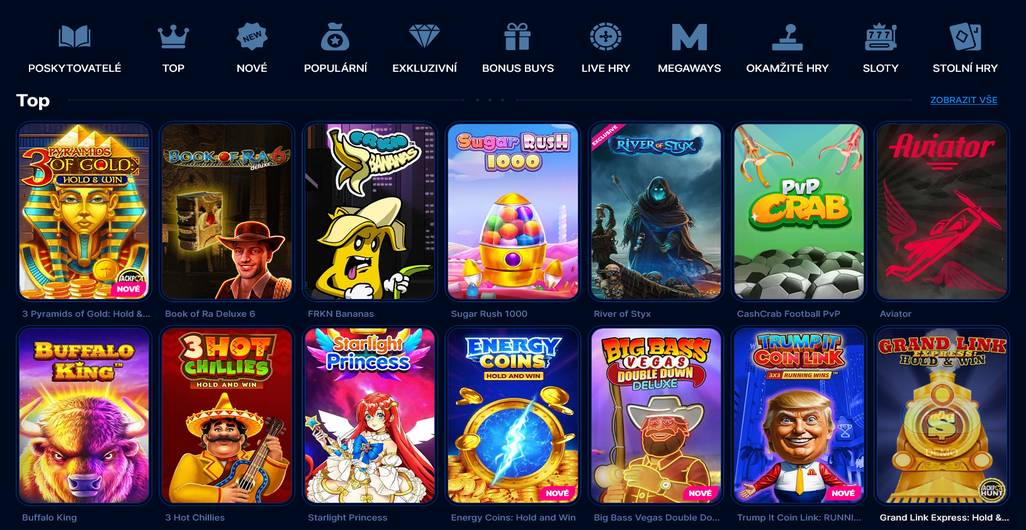Open Trump It Coin Link game tile
1026x530 pixels.
pyautogui.click(x=799, y=415)
